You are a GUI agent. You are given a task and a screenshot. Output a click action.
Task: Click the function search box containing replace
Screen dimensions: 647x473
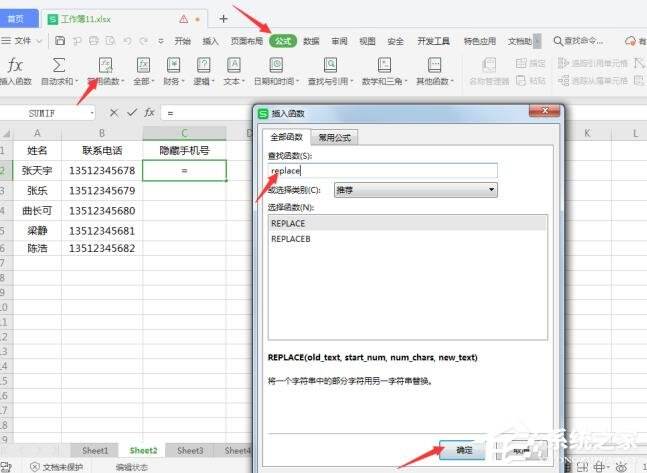point(383,170)
